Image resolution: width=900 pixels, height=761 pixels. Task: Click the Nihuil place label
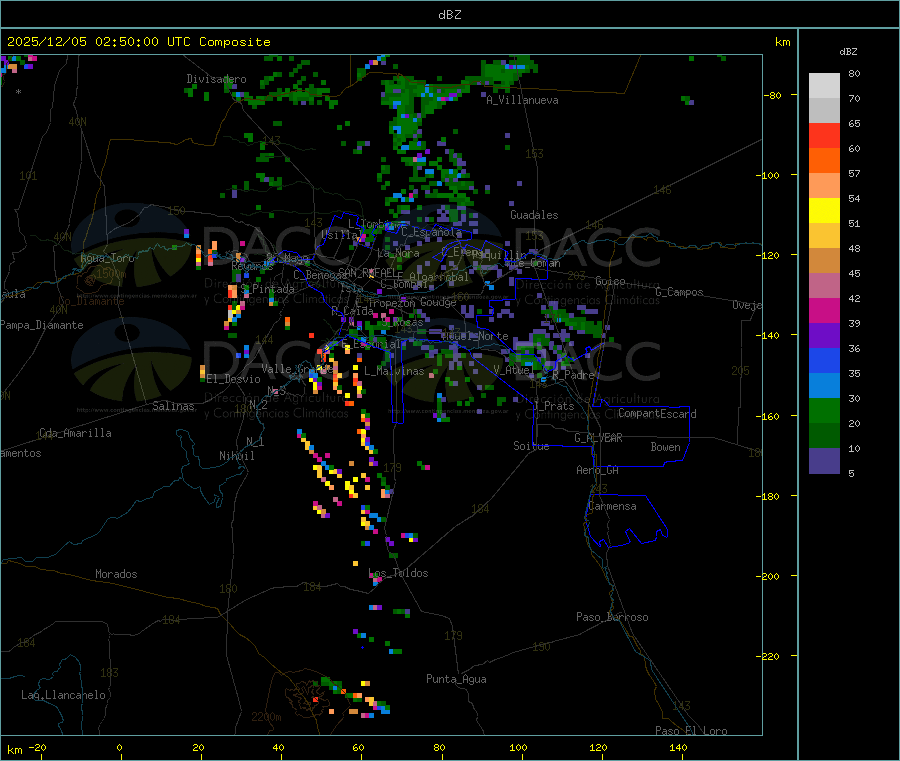coord(236,456)
